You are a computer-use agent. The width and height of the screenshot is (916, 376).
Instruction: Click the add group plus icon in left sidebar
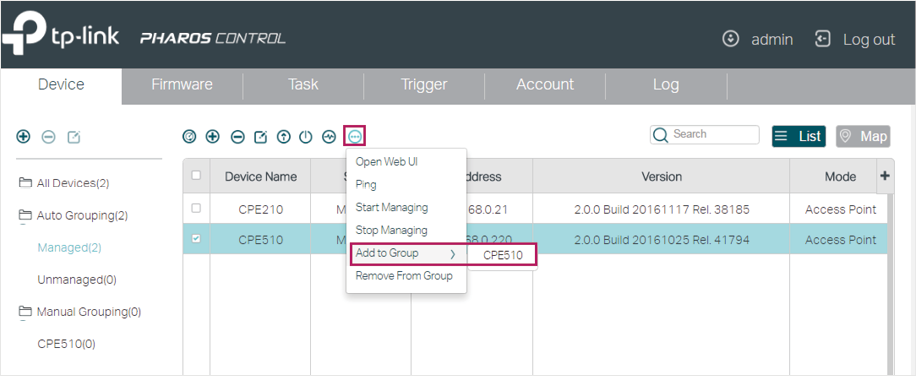(23, 137)
